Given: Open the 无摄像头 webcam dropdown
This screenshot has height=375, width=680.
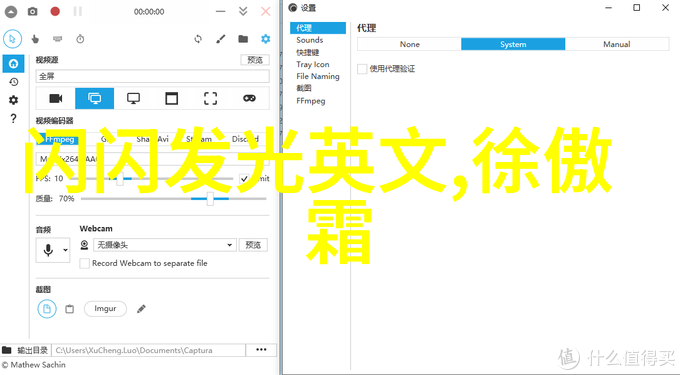Looking at the screenshot, I should (x=165, y=245).
